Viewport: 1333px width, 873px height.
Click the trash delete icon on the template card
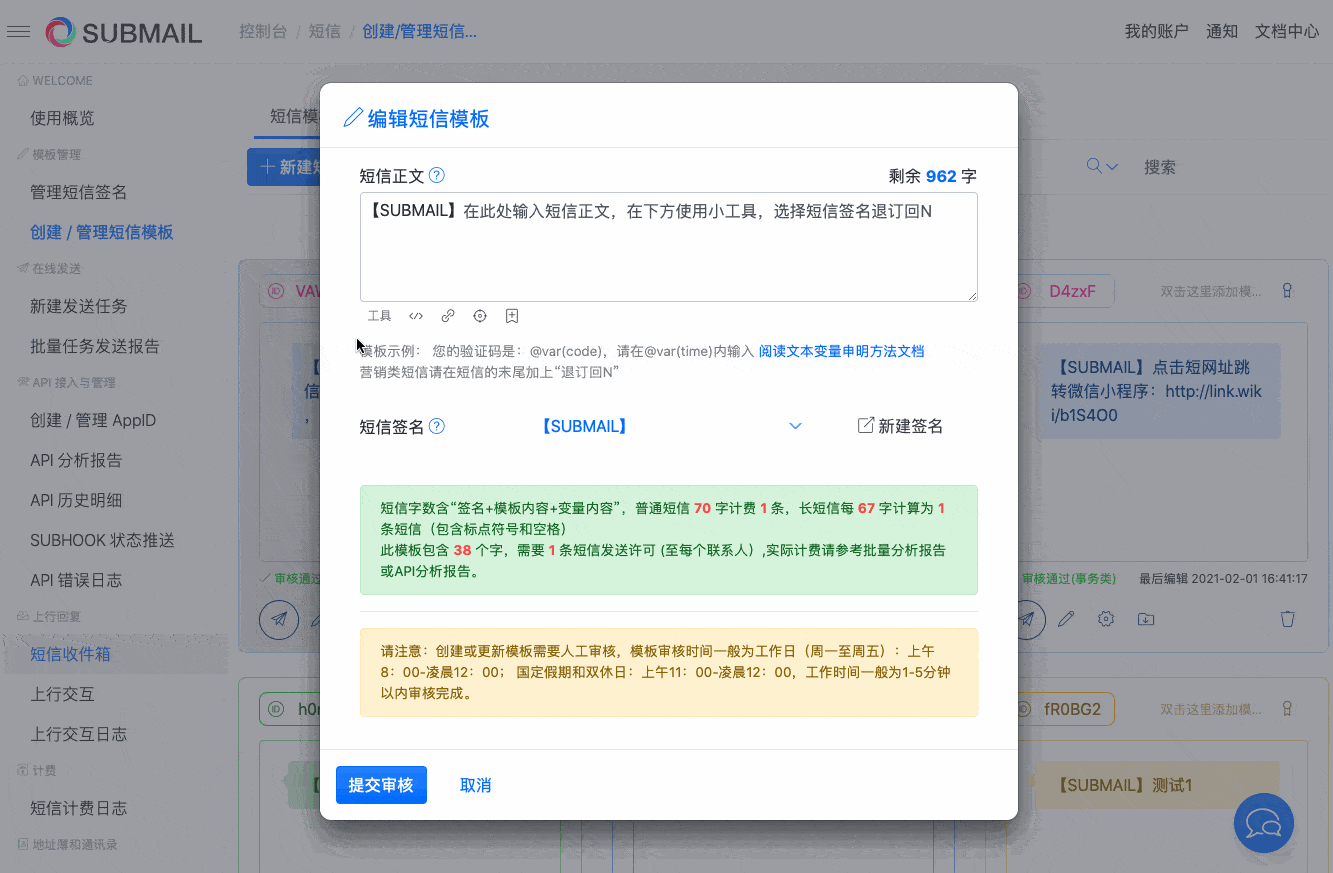click(x=1288, y=618)
